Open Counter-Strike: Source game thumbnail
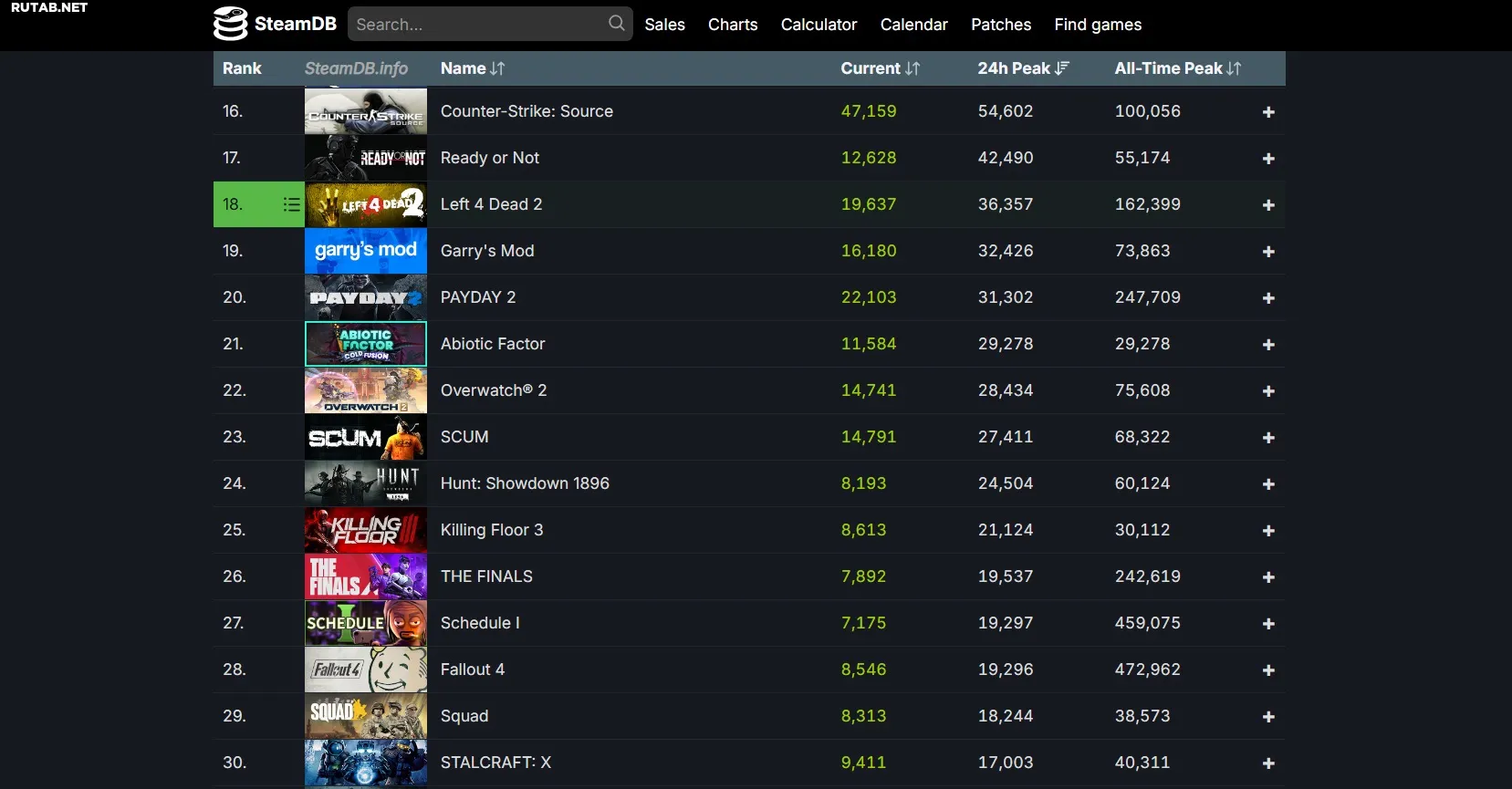This screenshot has width=1512, height=789. 365,111
